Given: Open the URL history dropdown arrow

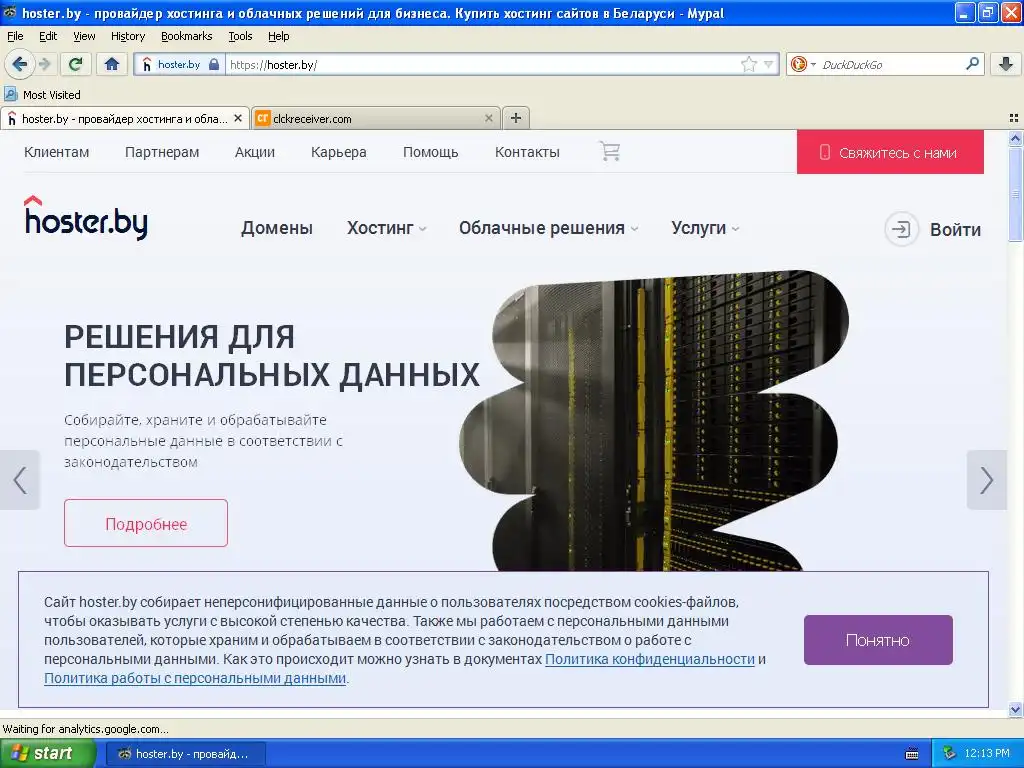Looking at the screenshot, I should click(x=769, y=64).
